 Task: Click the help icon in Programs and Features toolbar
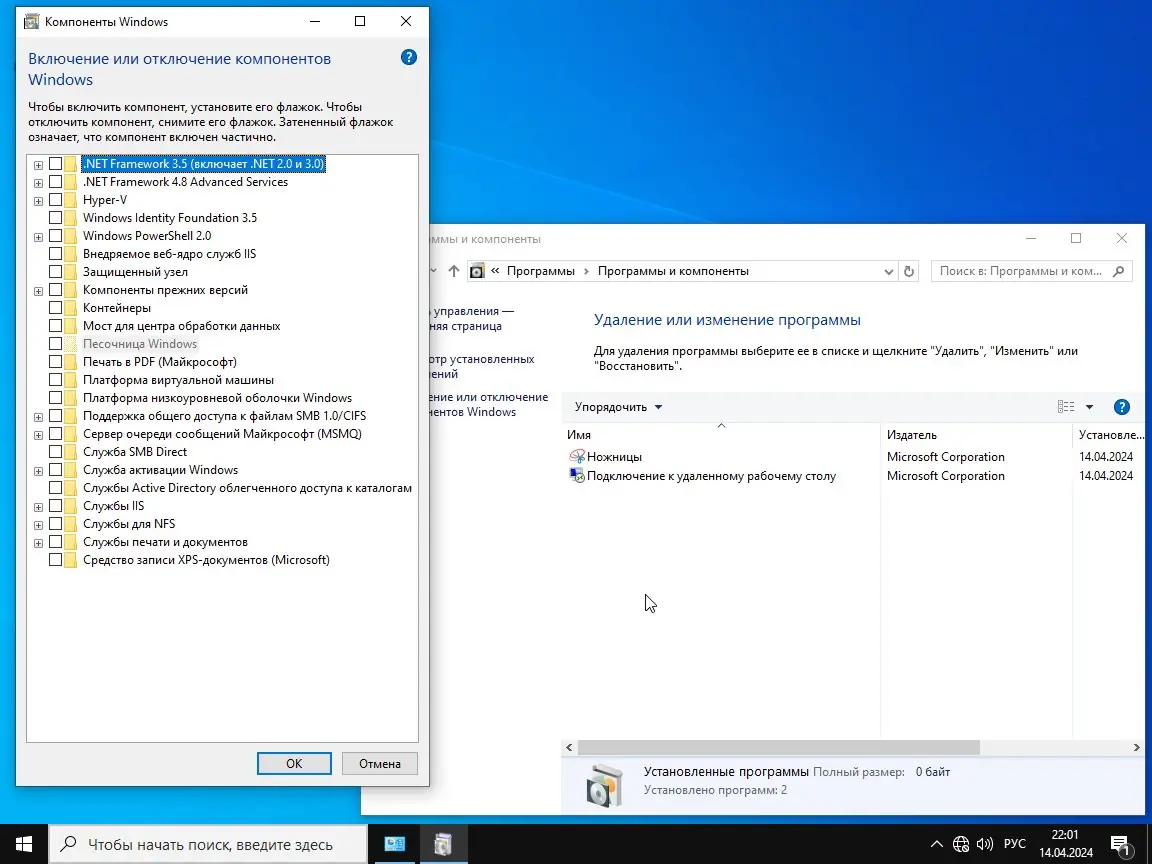coord(1121,407)
